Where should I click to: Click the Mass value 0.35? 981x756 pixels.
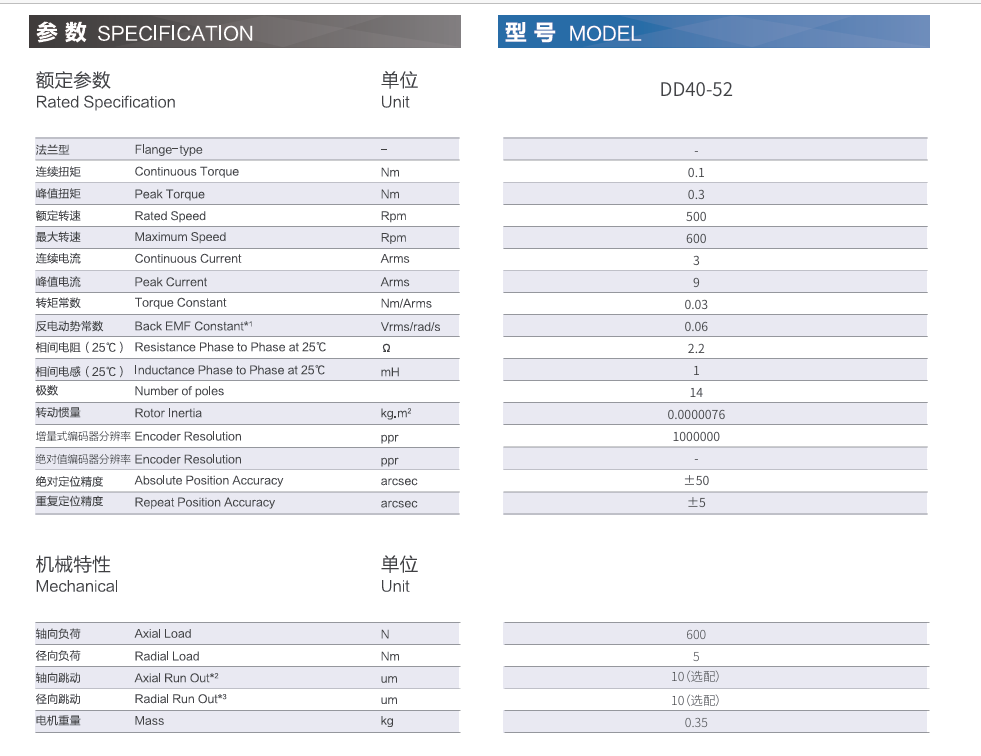(696, 723)
